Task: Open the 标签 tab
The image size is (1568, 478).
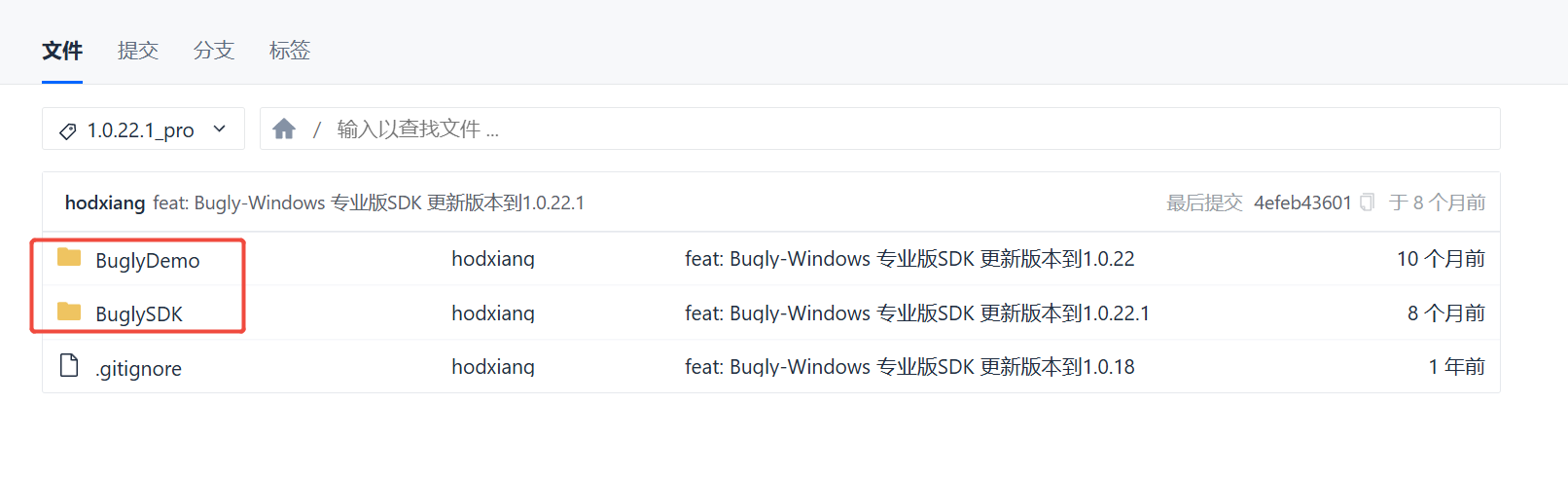Action: [289, 51]
